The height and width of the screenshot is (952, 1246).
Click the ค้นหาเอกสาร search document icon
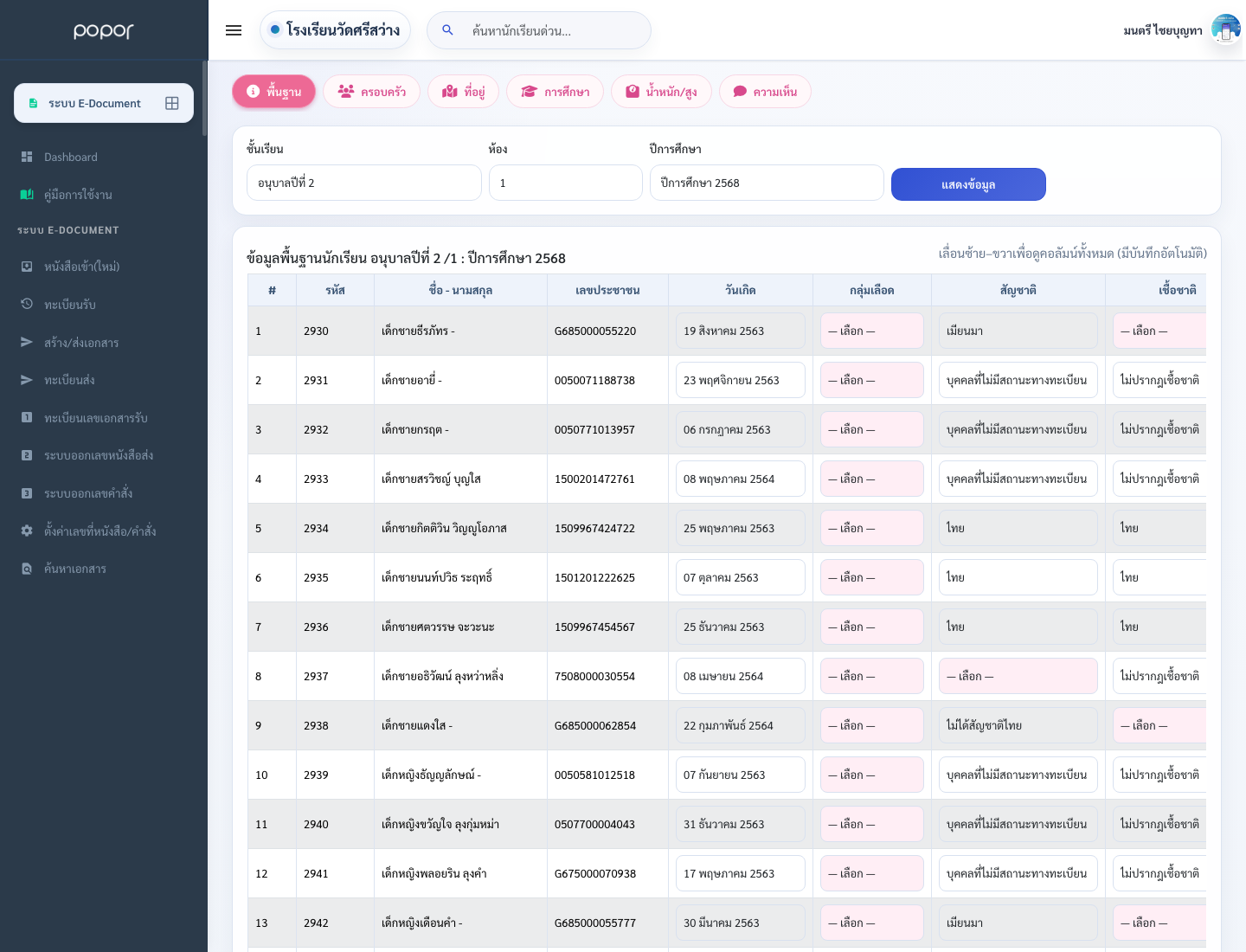(27, 569)
